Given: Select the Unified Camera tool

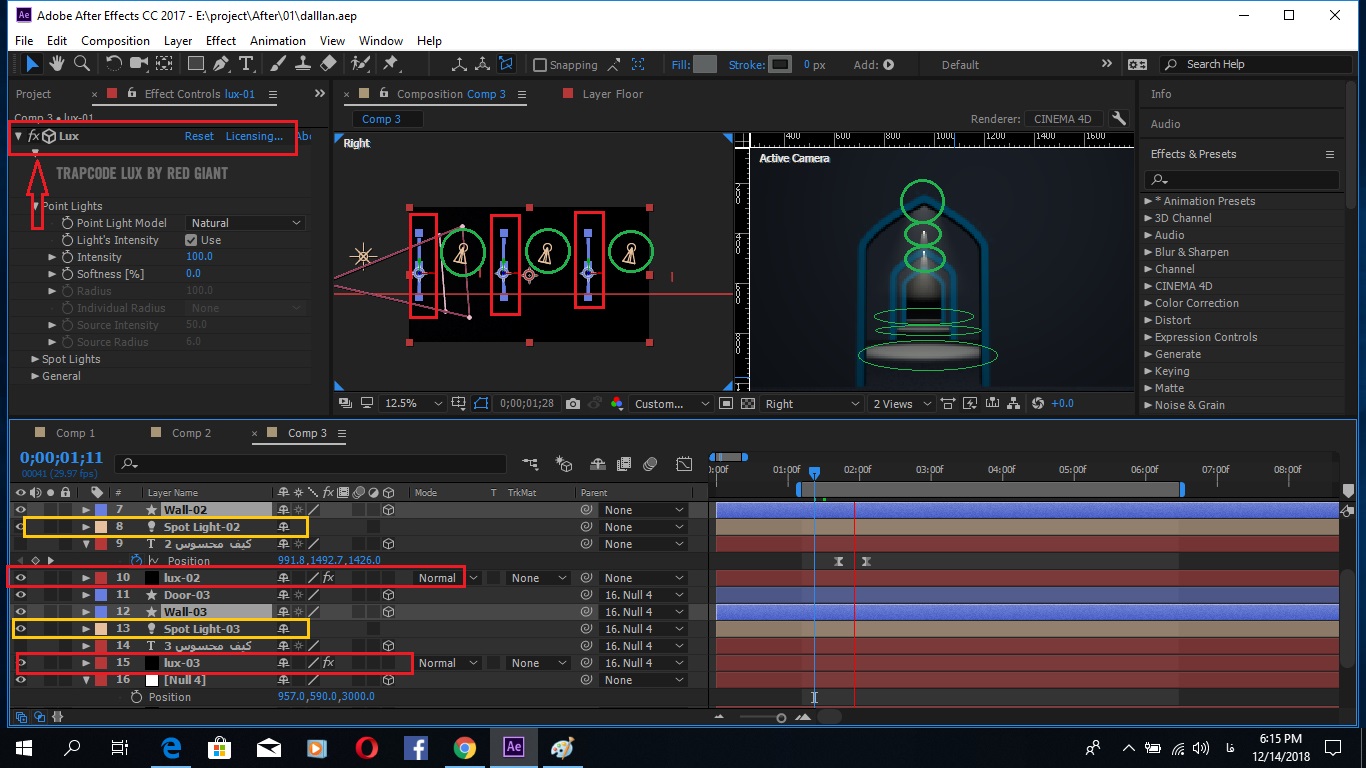Looking at the screenshot, I should [x=139, y=64].
